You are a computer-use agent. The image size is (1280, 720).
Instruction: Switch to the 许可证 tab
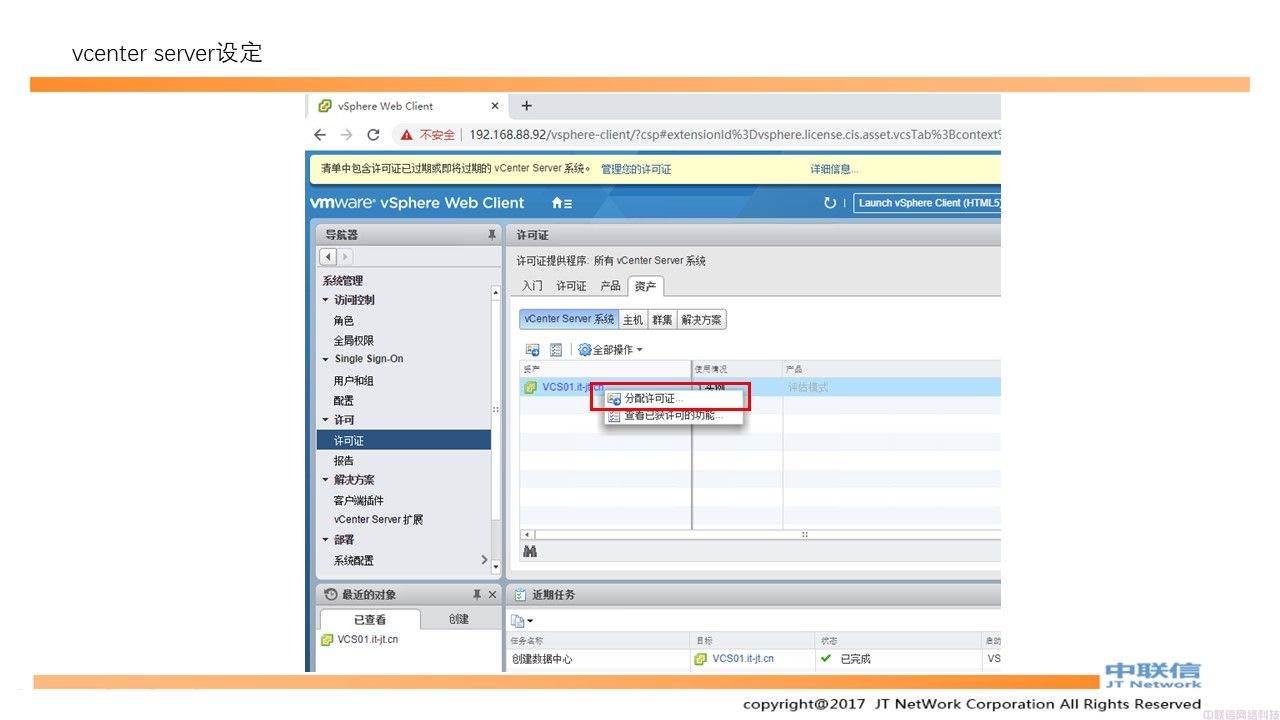[x=571, y=286]
